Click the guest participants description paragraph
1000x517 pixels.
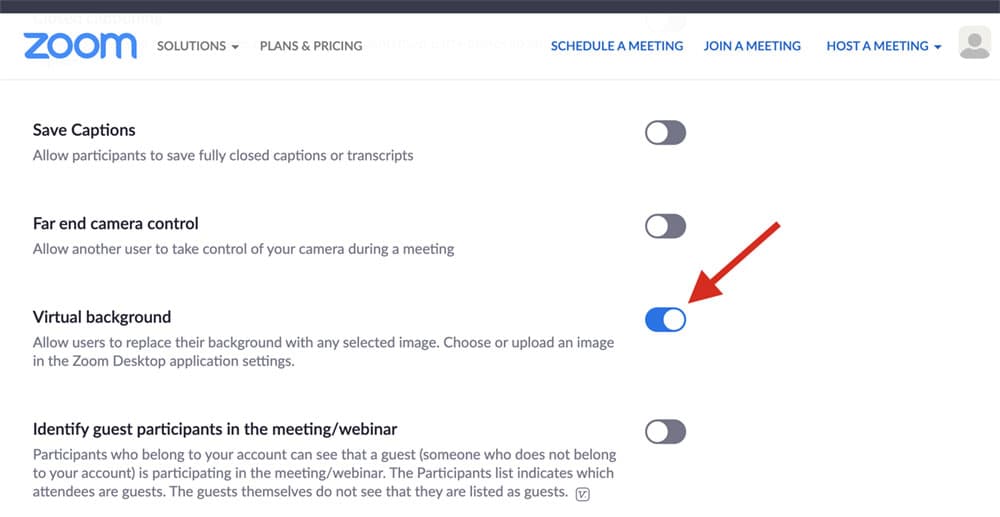point(325,474)
